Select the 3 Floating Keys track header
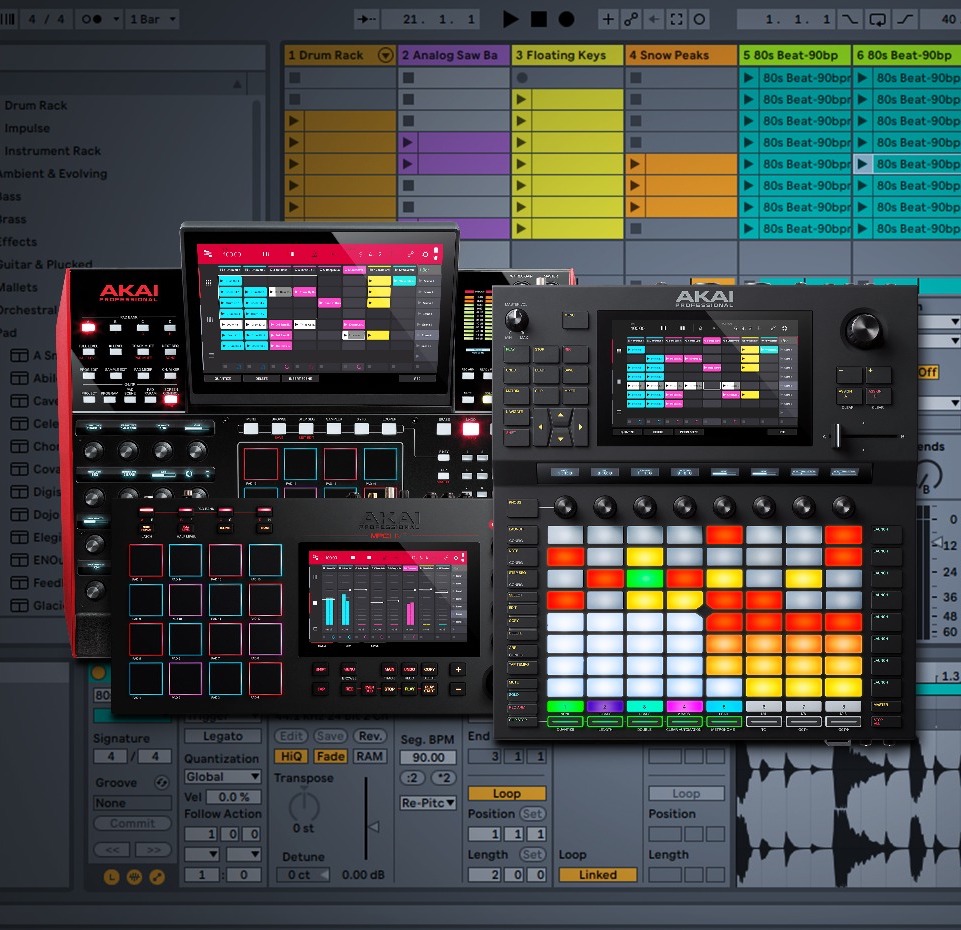Viewport: 961px width, 930px height. coord(568,55)
